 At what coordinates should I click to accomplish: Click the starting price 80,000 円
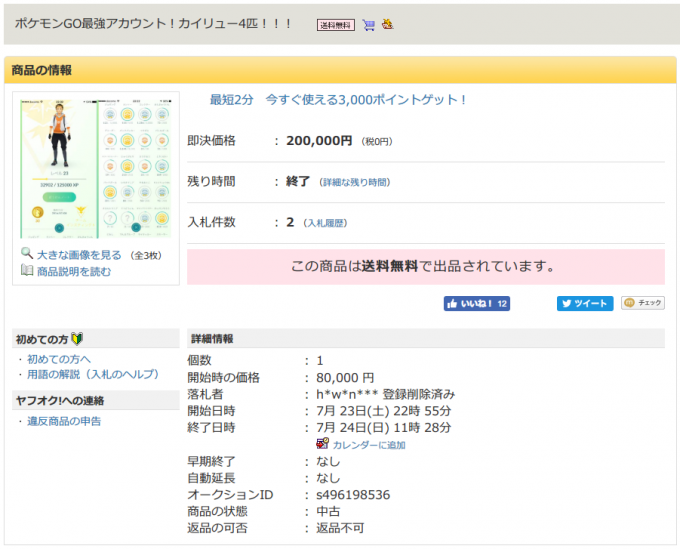point(345,378)
